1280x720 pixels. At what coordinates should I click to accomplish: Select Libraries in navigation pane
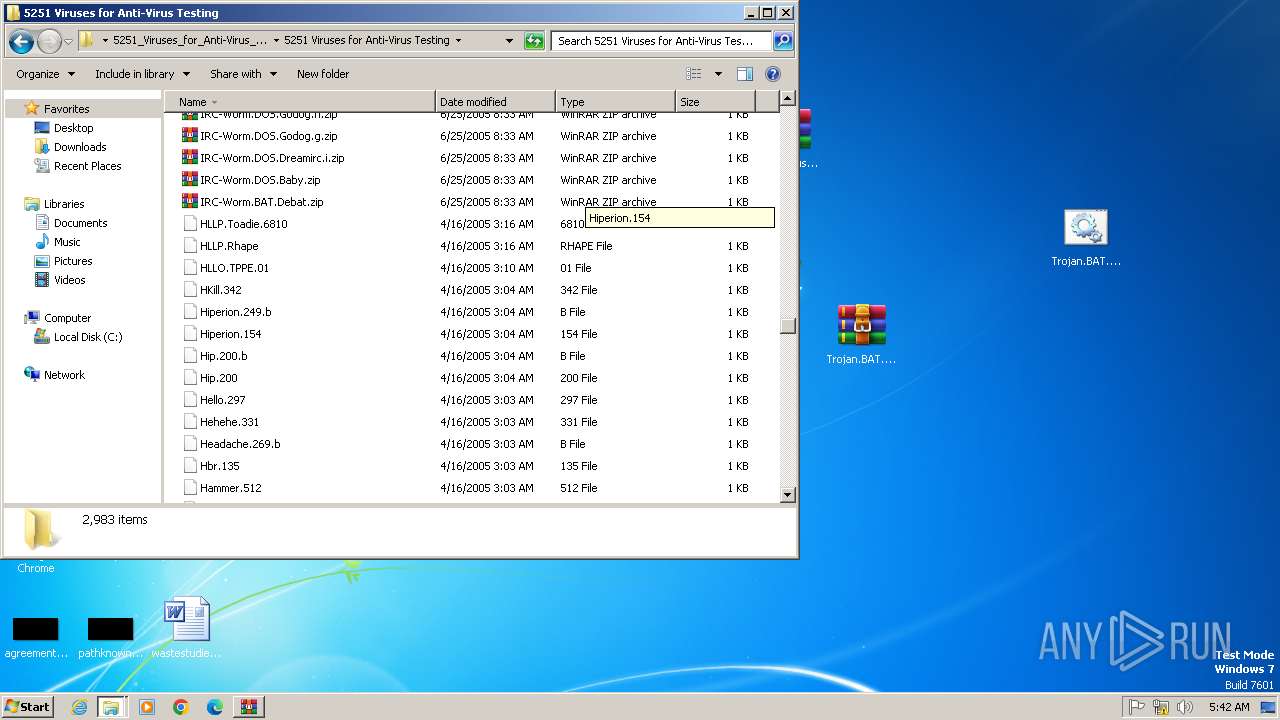[x=63, y=204]
